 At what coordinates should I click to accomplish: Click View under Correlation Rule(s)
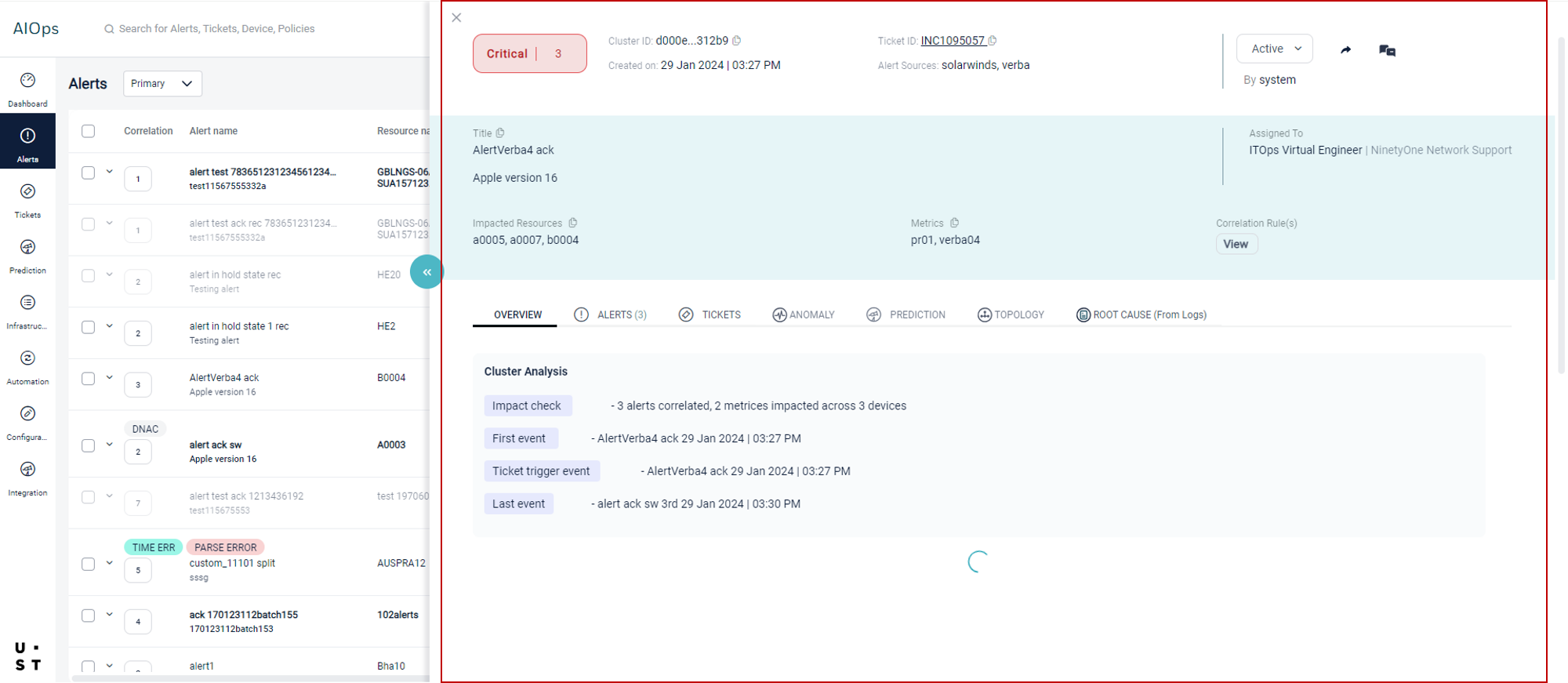[x=1236, y=245]
